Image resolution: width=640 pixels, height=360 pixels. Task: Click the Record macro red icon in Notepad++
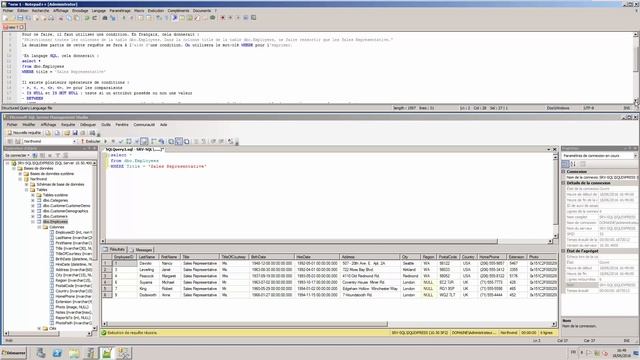[x=223, y=18]
